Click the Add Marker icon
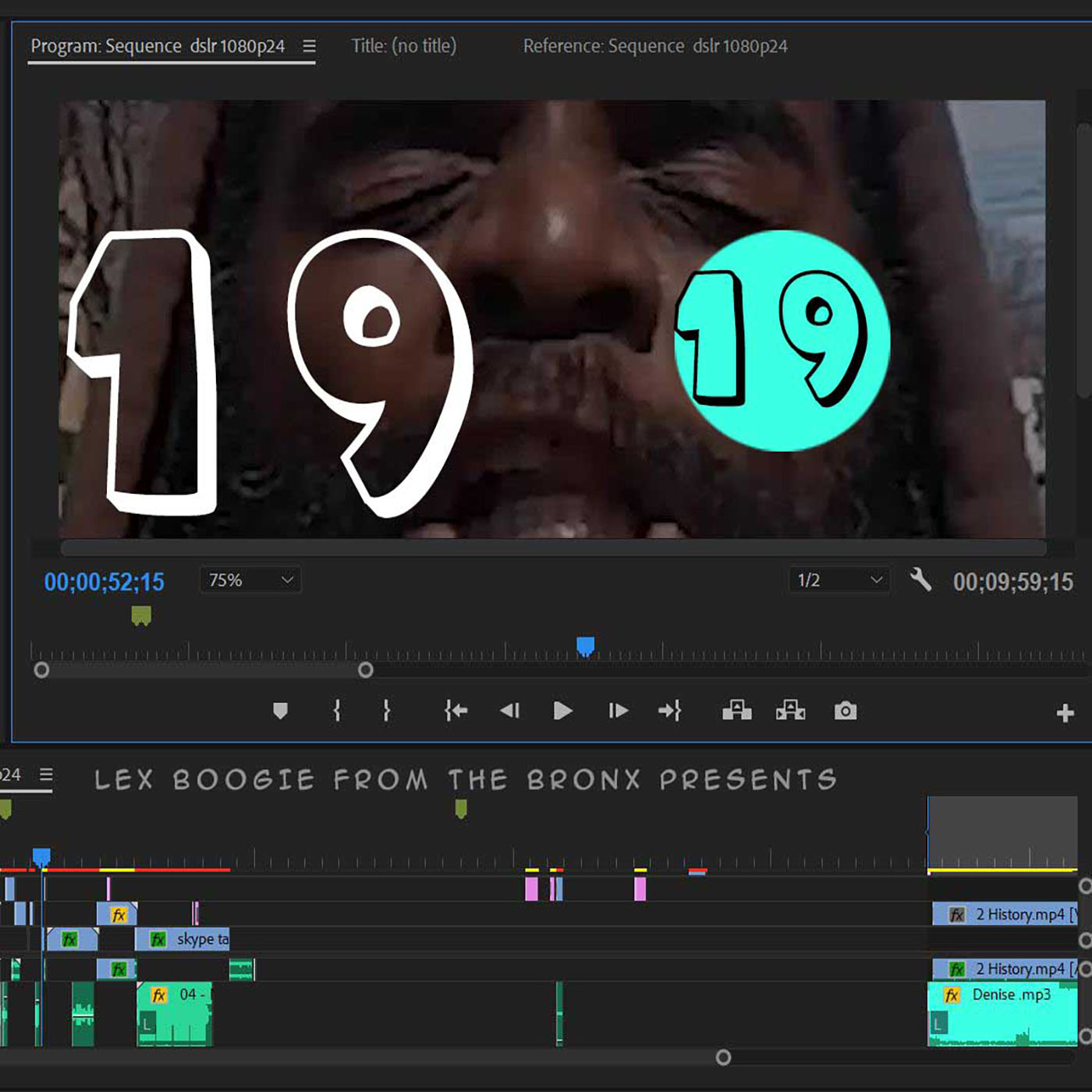 tap(280, 711)
